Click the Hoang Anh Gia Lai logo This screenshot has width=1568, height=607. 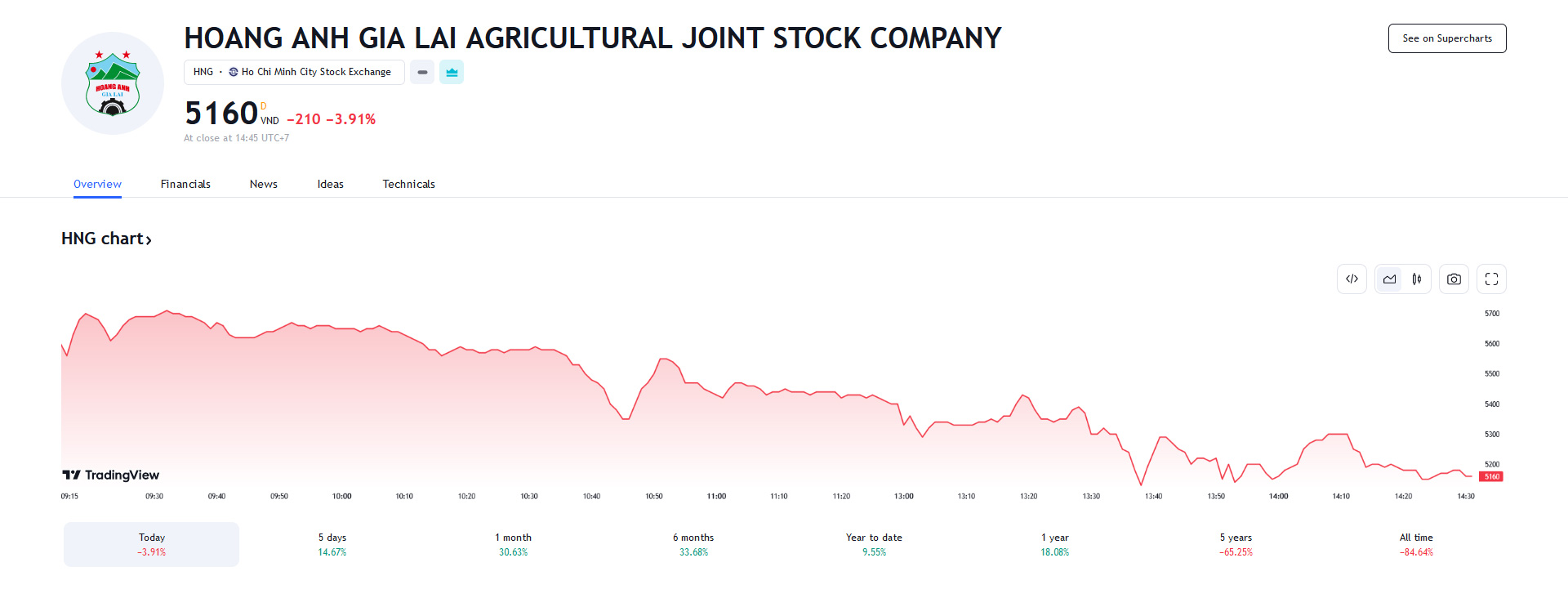[x=113, y=83]
